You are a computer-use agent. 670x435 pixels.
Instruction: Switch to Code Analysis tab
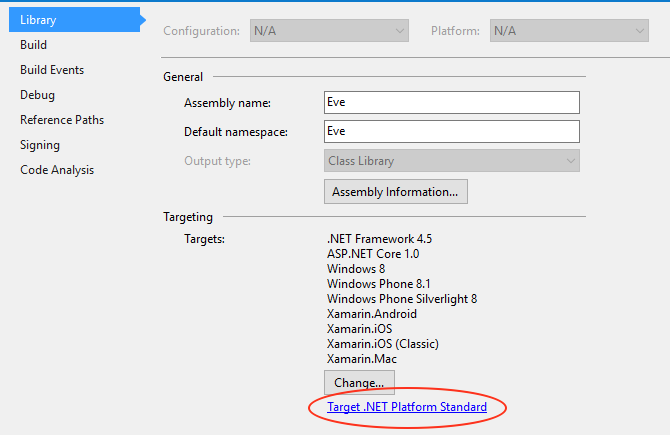click(57, 170)
